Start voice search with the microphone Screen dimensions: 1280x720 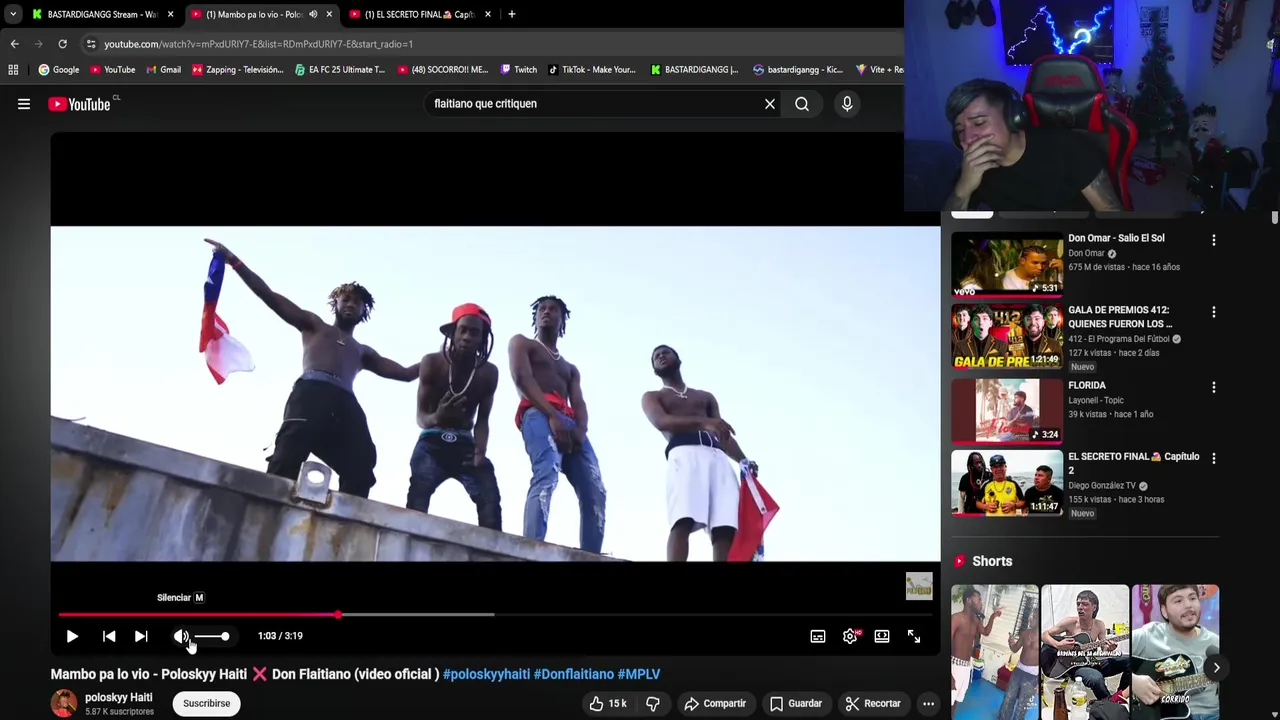pyautogui.click(x=847, y=104)
